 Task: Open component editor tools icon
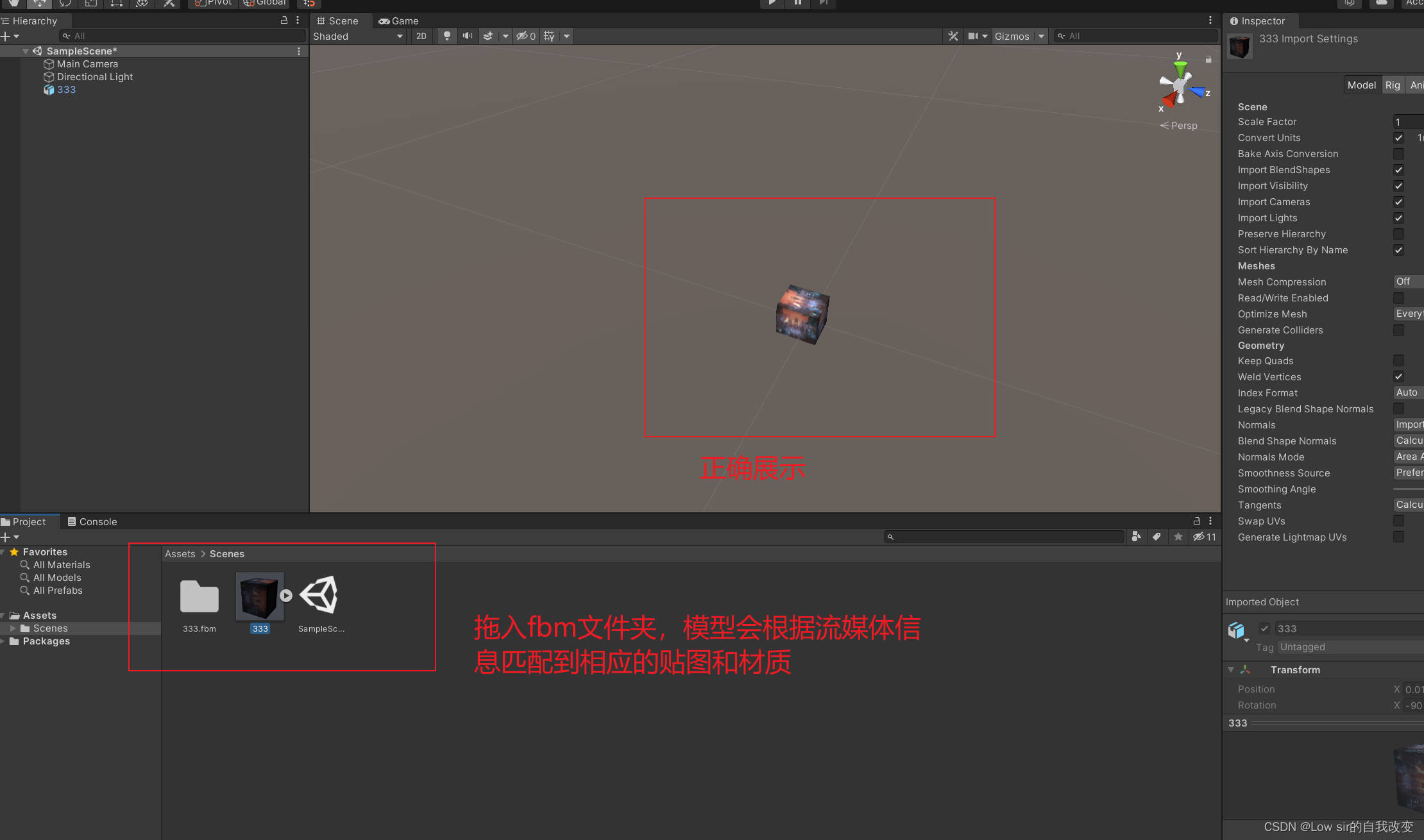pyautogui.click(x=953, y=36)
